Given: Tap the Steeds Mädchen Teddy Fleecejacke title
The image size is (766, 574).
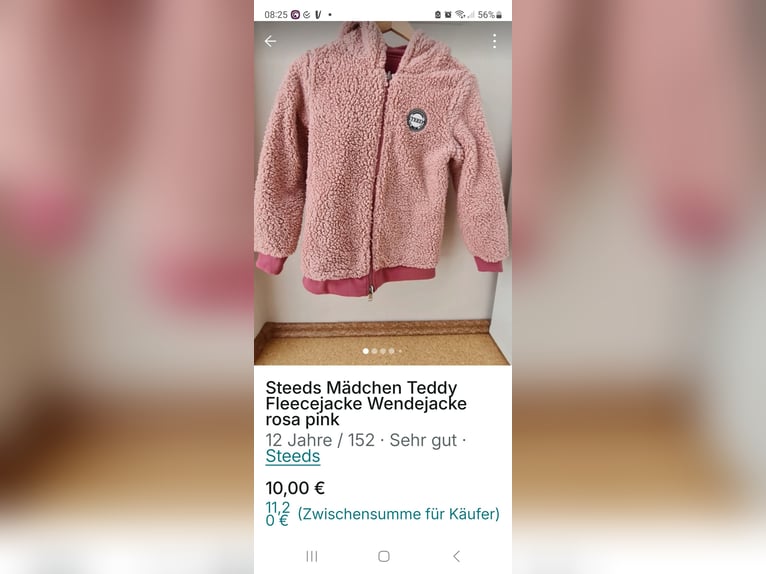Looking at the screenshot, I should pyautogui.click(x=366, y=403).
